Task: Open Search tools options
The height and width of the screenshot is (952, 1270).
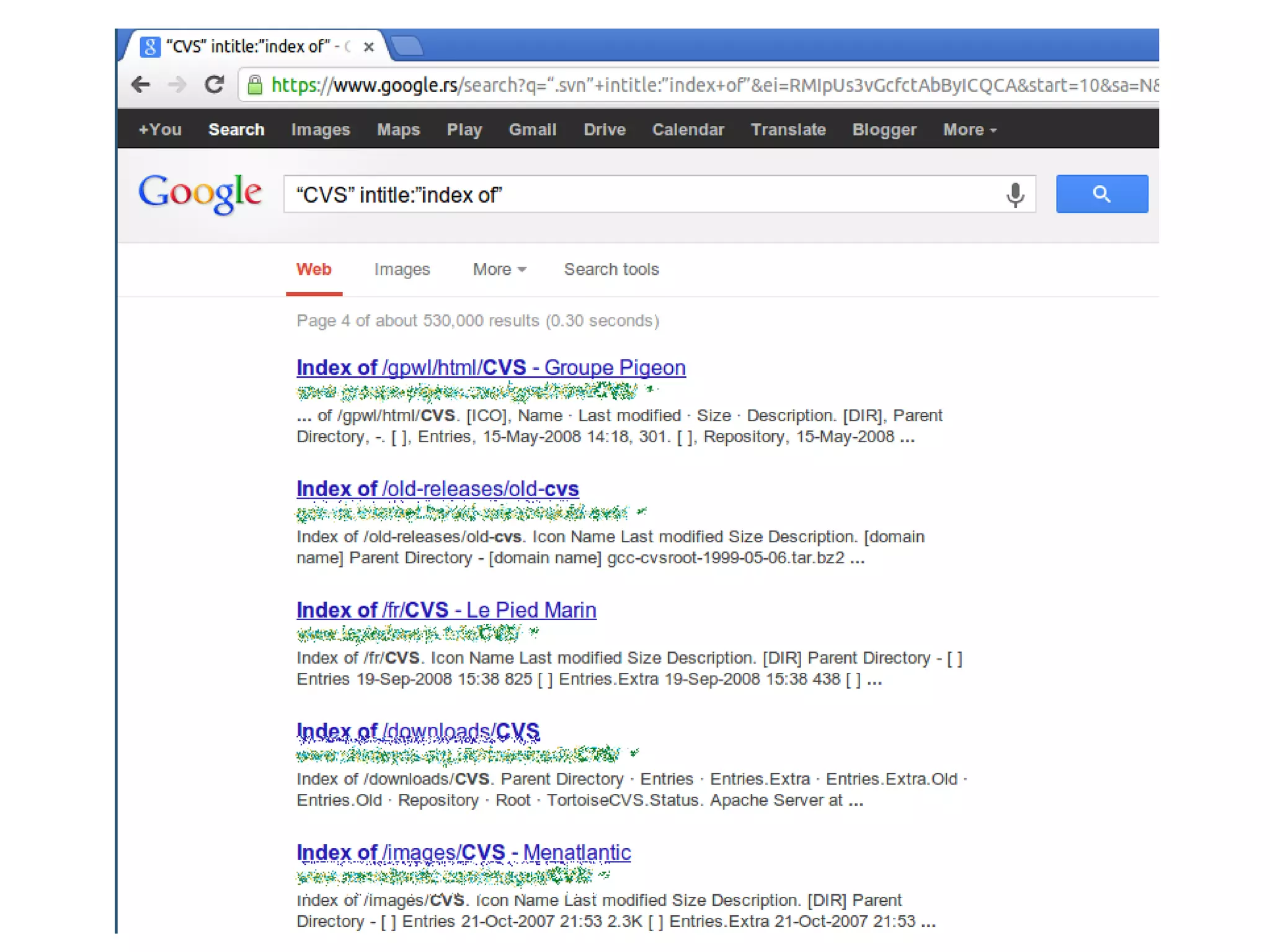Action: [x=611, y=269]
